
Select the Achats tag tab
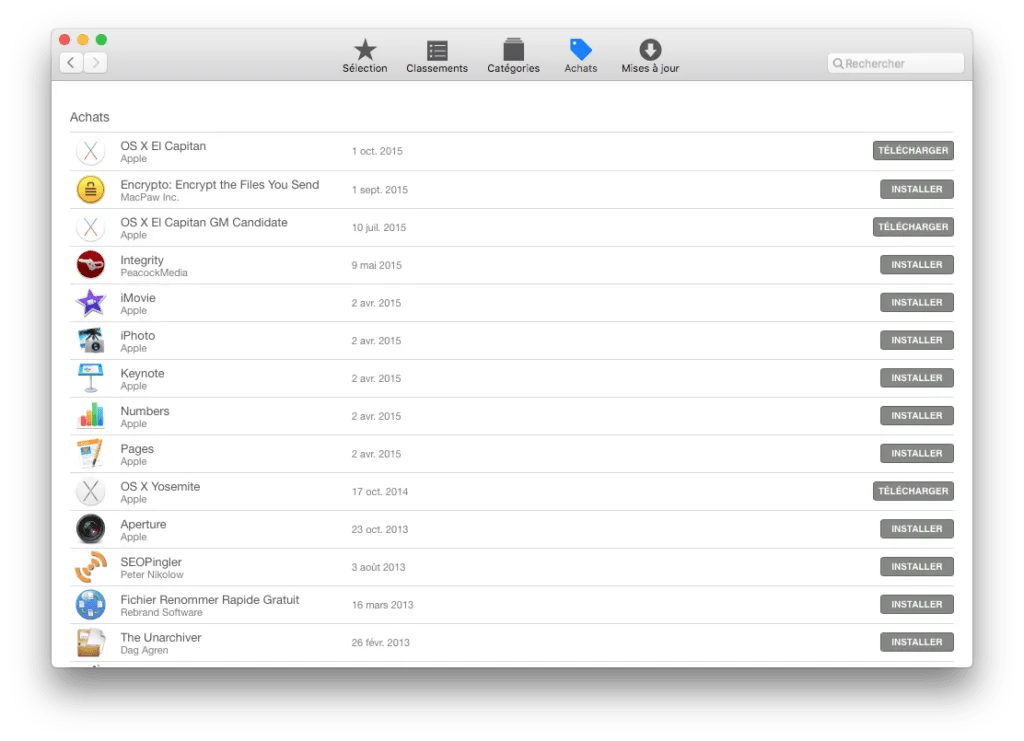click(581, 56)
